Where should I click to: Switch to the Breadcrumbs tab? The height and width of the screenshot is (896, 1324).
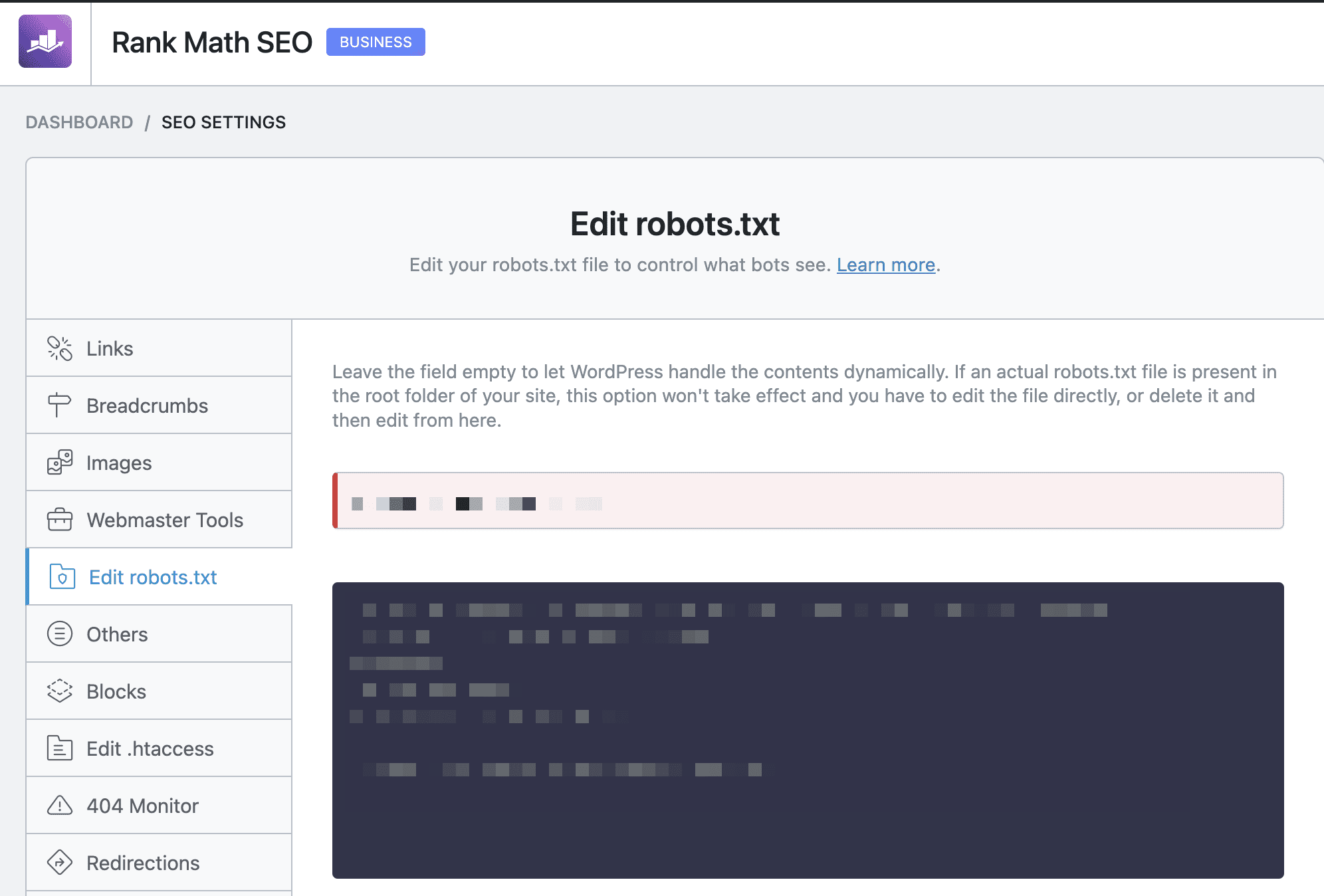(147, 405)
